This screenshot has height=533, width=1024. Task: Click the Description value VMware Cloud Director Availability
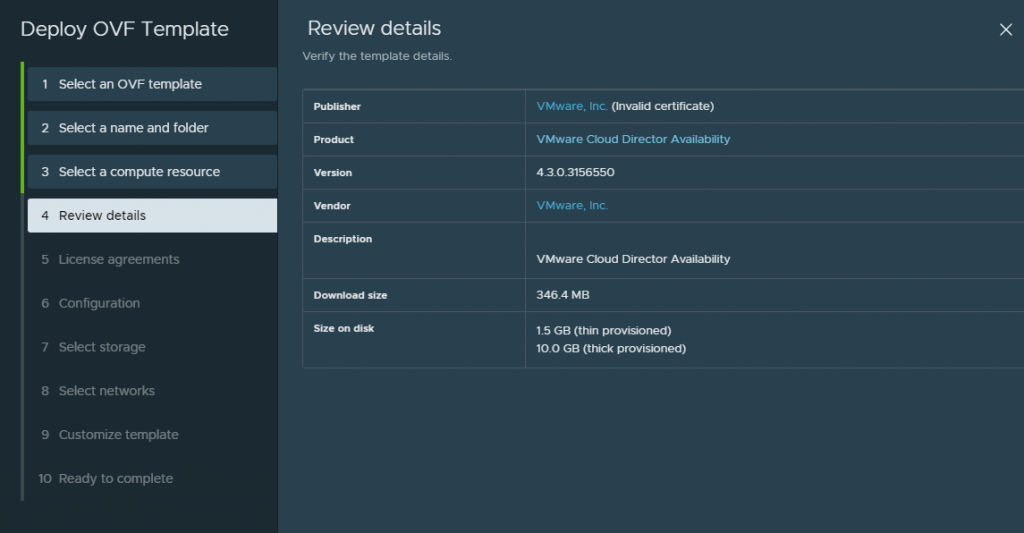tap(633, 259)
